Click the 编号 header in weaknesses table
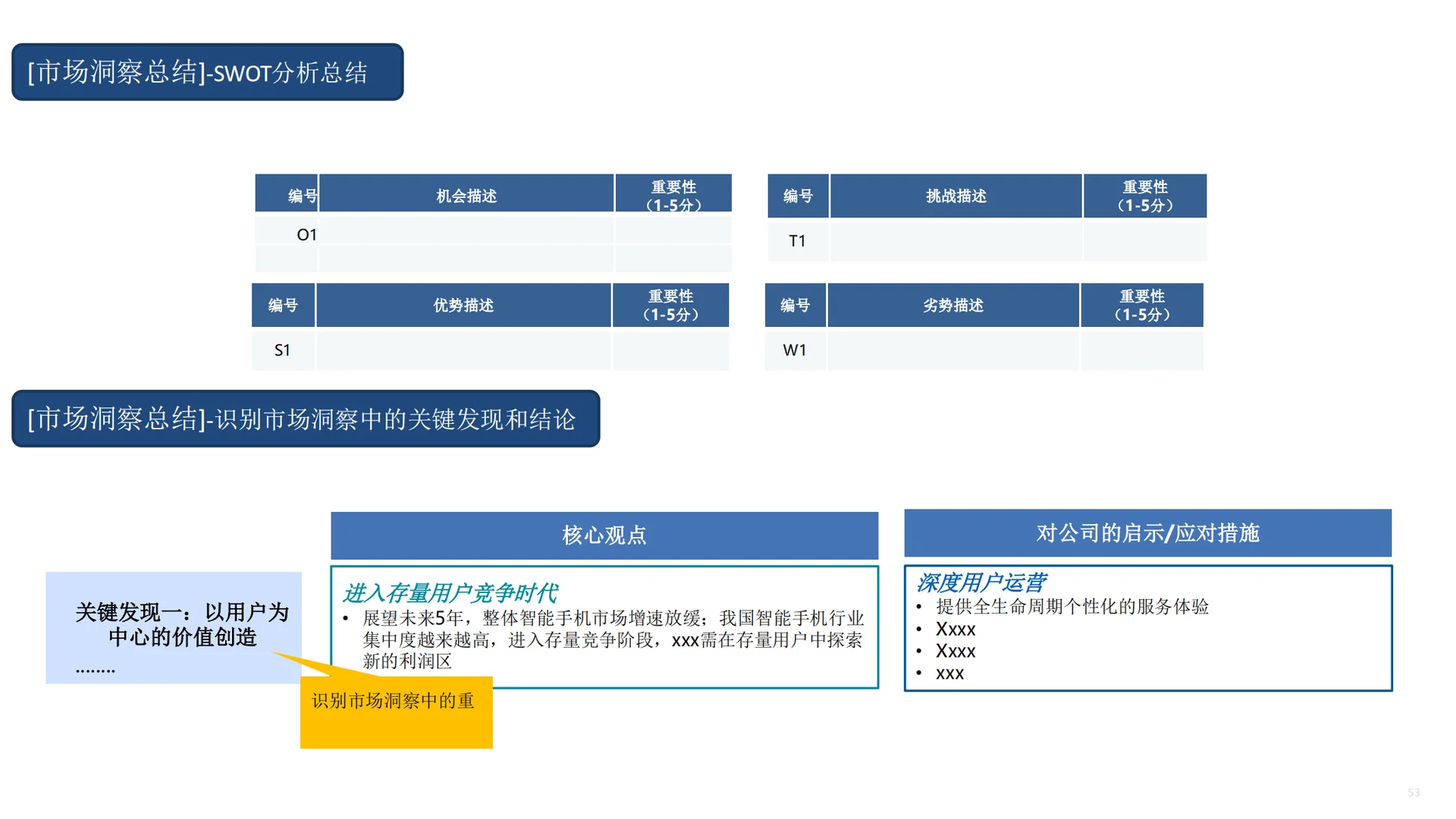Screen dimensions: 1456x819 coord(795,305)
